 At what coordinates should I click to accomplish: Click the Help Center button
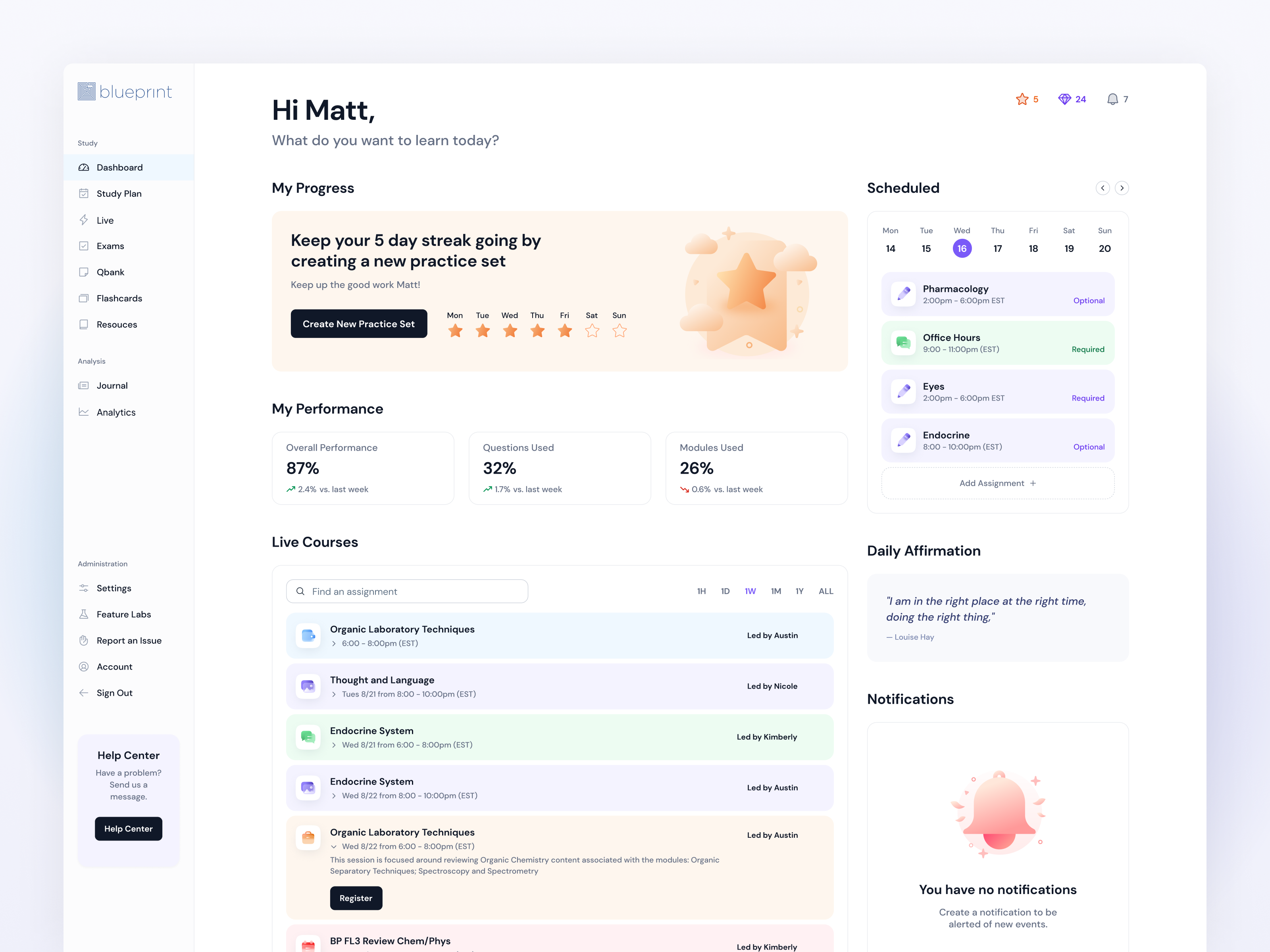[x=129, y=829]
